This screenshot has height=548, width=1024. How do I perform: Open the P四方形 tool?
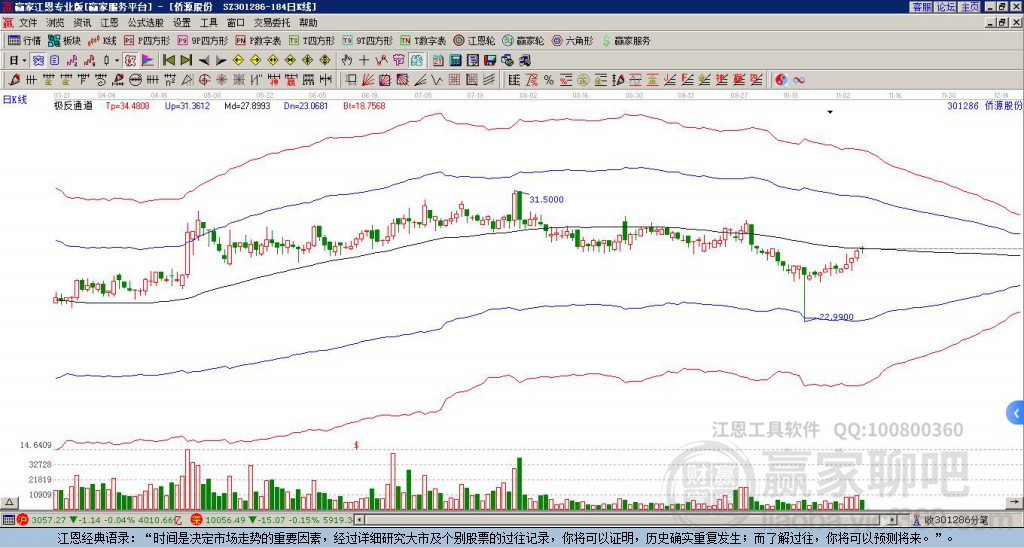(x=147, y=40)
